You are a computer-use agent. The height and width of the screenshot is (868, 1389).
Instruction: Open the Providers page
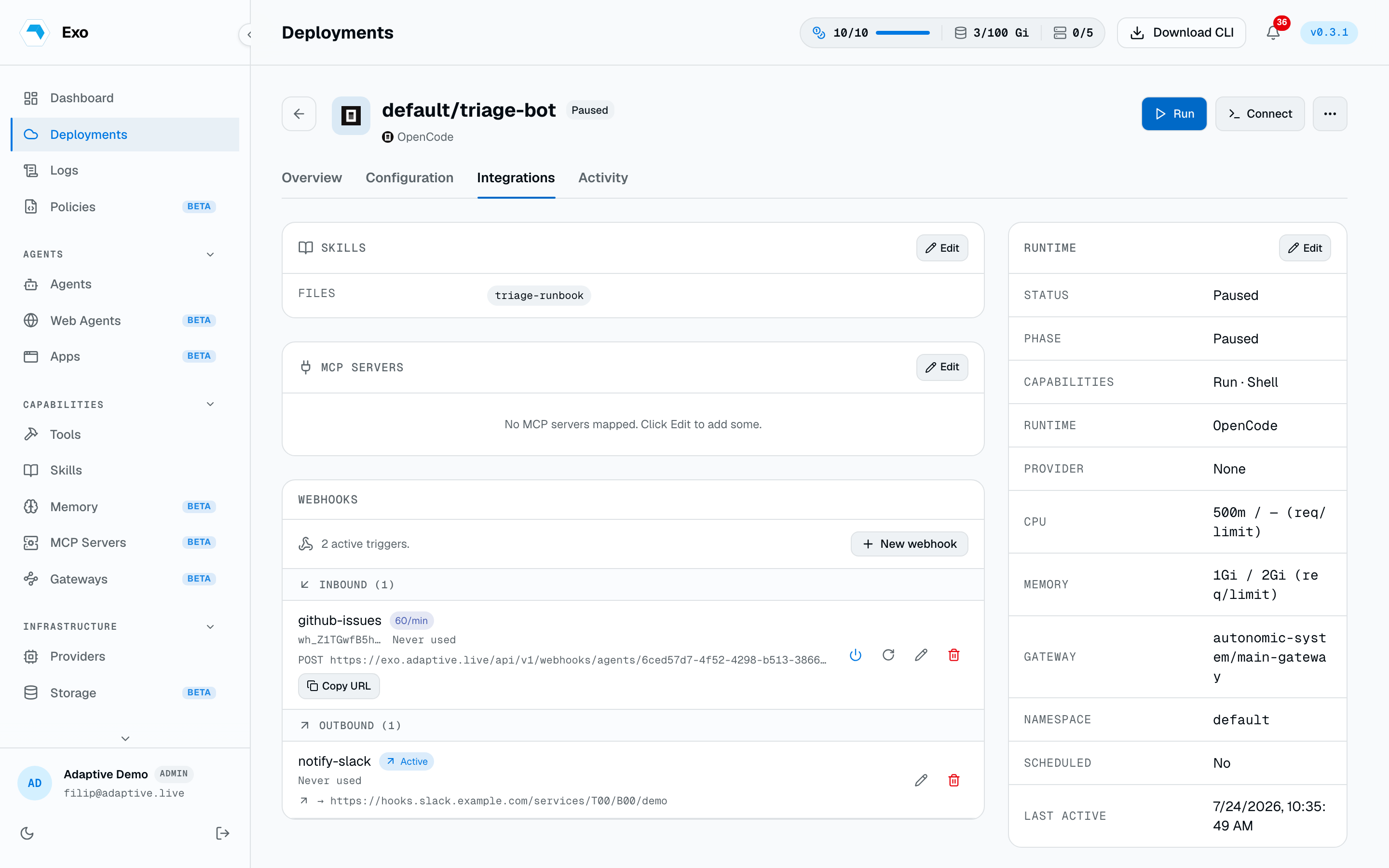pyautogui.click(x=125, y=656)
